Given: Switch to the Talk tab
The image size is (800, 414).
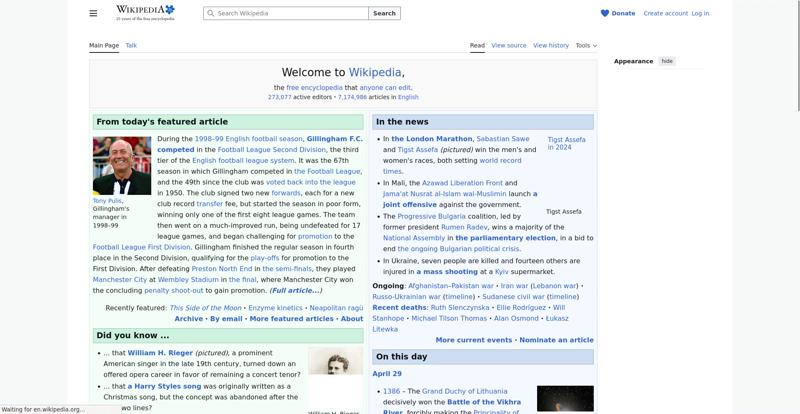Looking at the screenshot, I should pos(131,45).
